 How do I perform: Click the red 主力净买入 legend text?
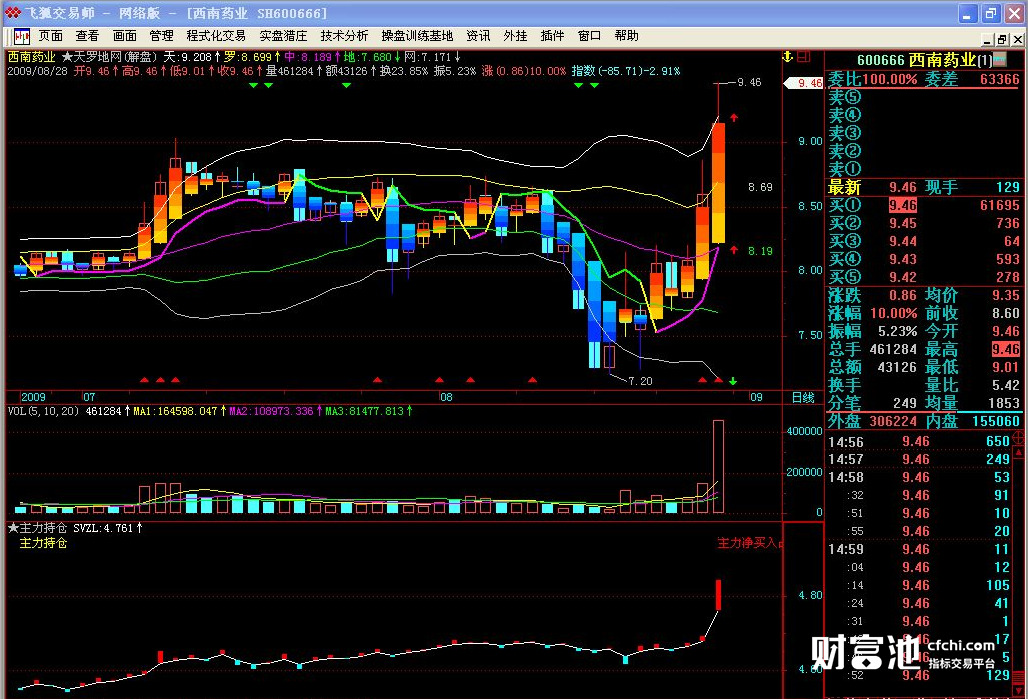tap(747, 543)
